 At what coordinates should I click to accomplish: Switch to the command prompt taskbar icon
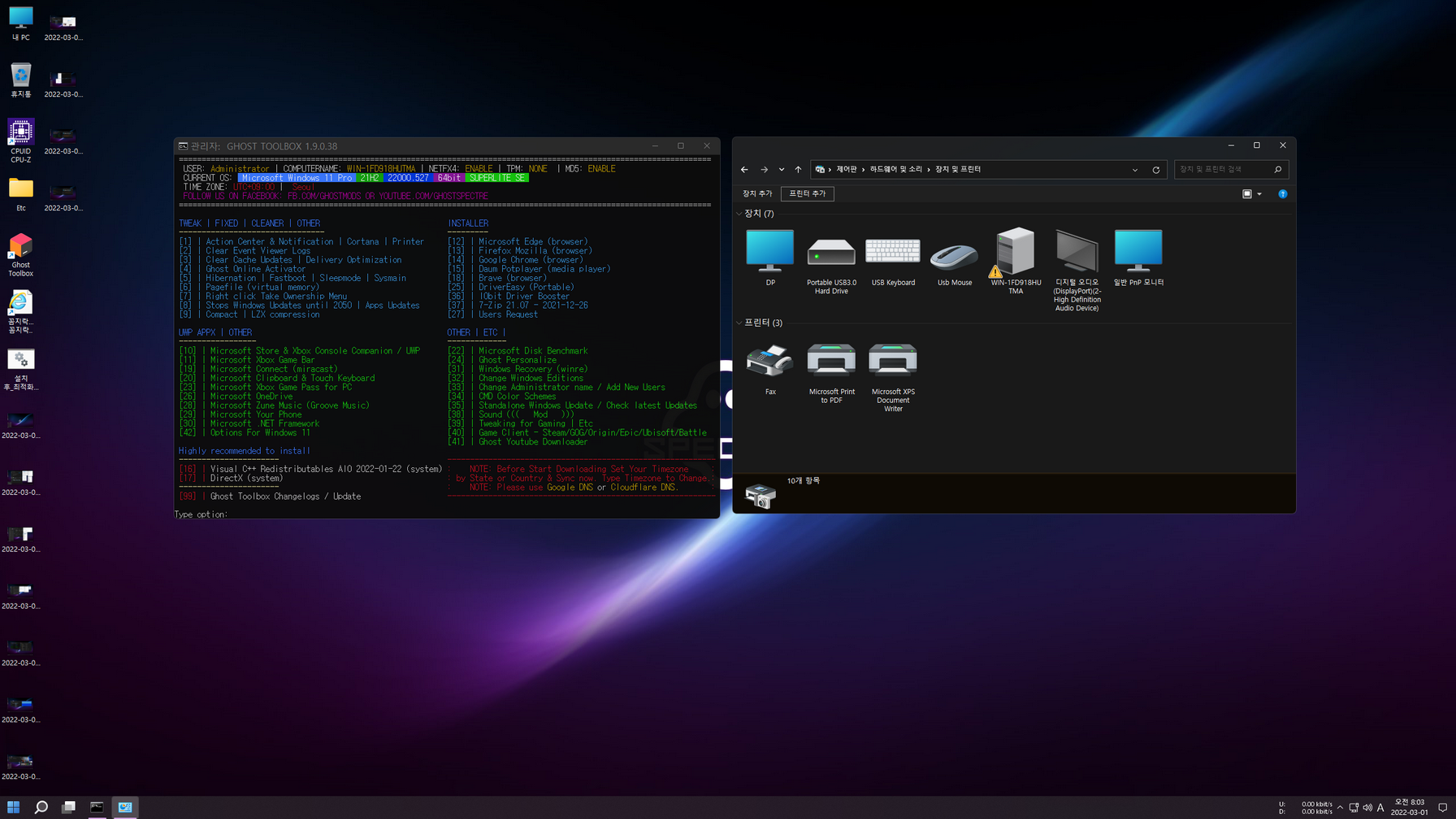point(97,807)
